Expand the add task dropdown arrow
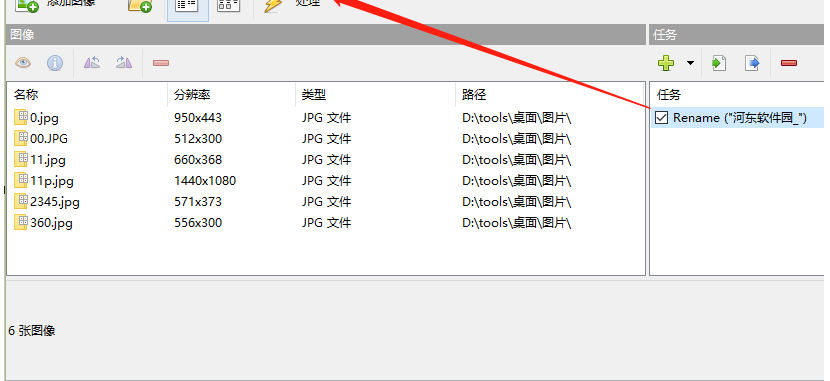This screenshot has width=830, height=381. (690, 63)
